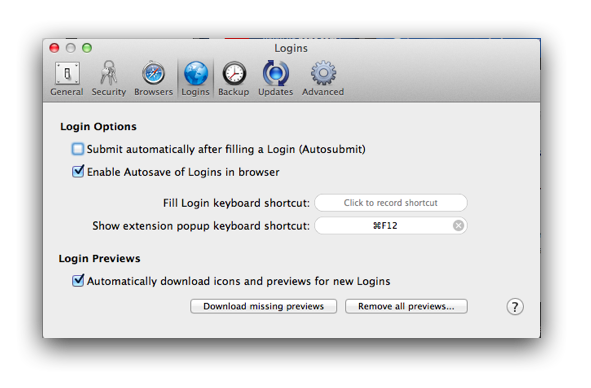Open the Backup clock pane
The image size is (591, 388).
click(234, 78)
